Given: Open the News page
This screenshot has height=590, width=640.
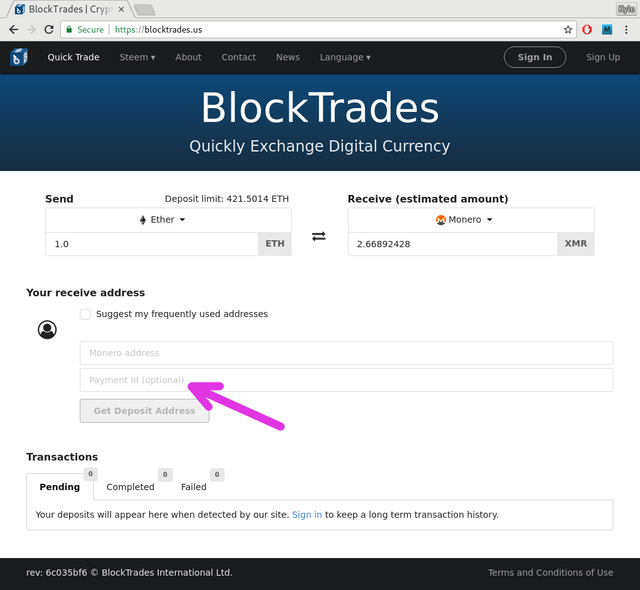Looking at the screenshot, I should tap(288, 57).
